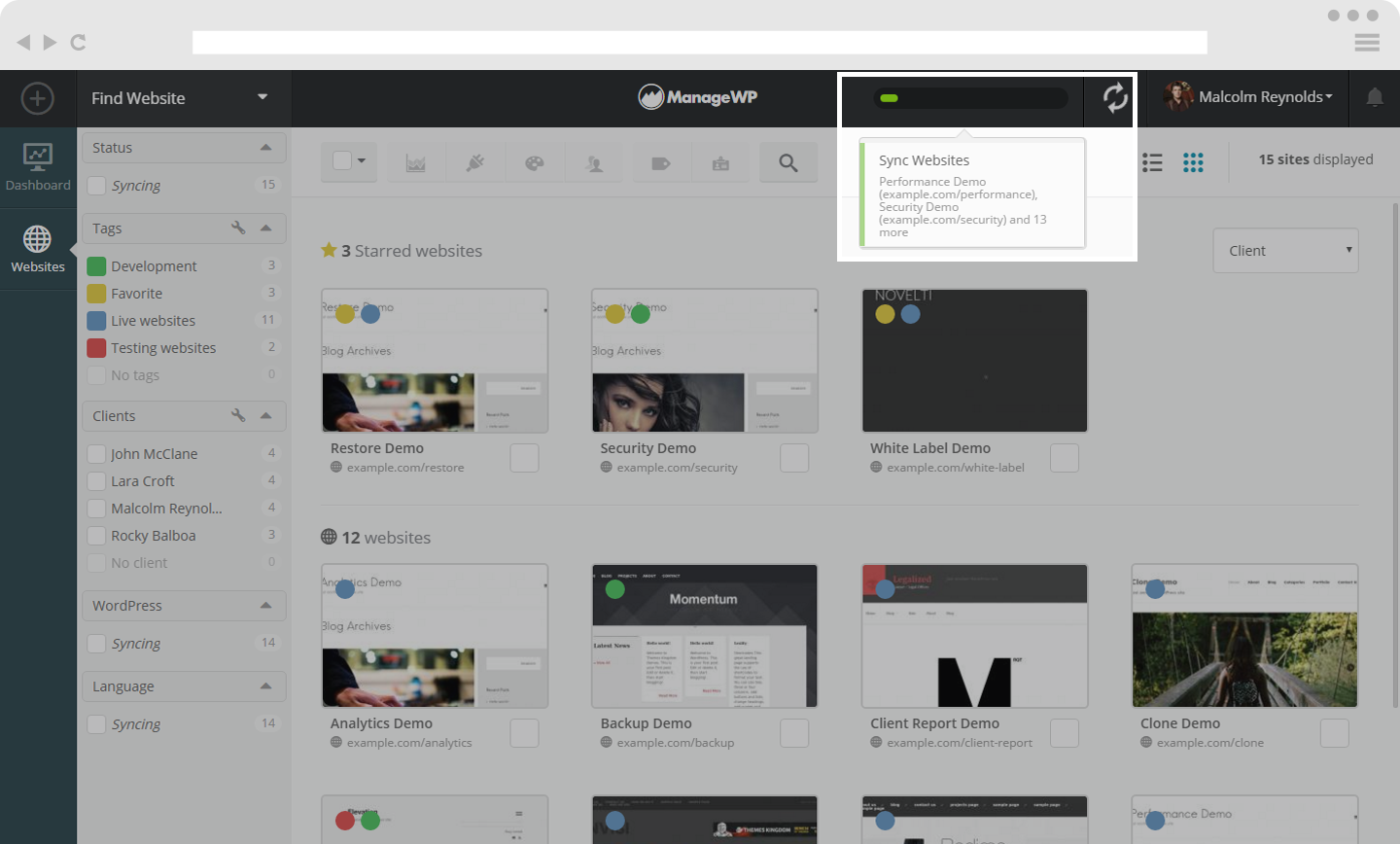Open the White Label Demo link
This screenshot has width=1400, height=844.
tap(930, 448)
